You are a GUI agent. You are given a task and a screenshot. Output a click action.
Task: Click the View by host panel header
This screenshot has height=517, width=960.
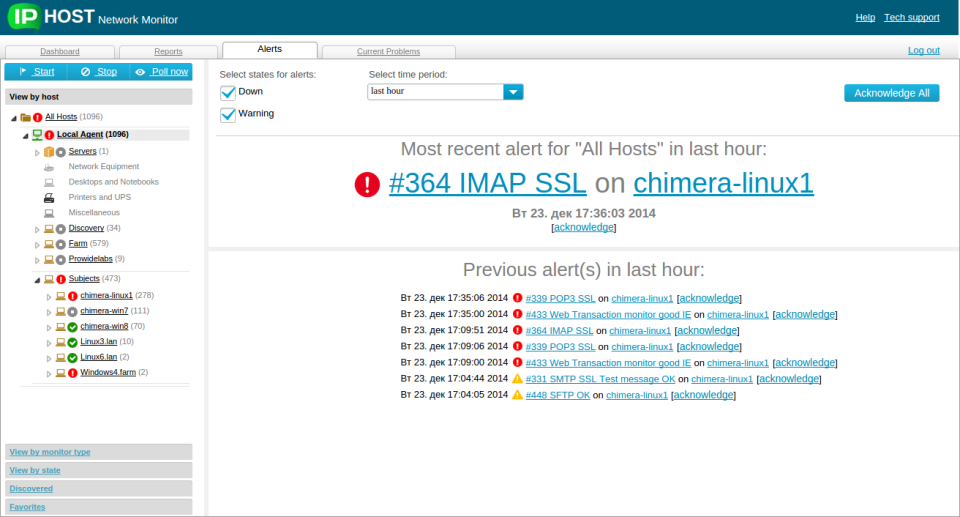pyautogui.click(x=99, y=97)
